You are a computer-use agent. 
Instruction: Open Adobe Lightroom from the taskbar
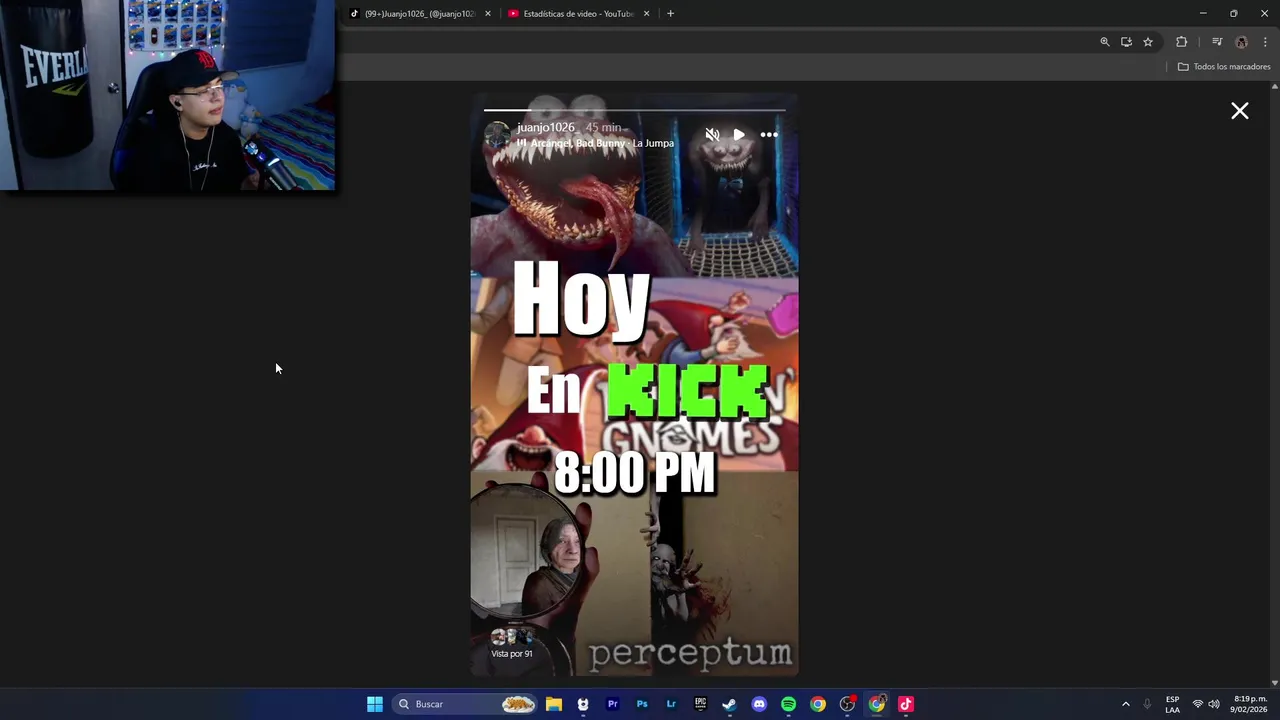pyautogui.click(x=671, y=704)
